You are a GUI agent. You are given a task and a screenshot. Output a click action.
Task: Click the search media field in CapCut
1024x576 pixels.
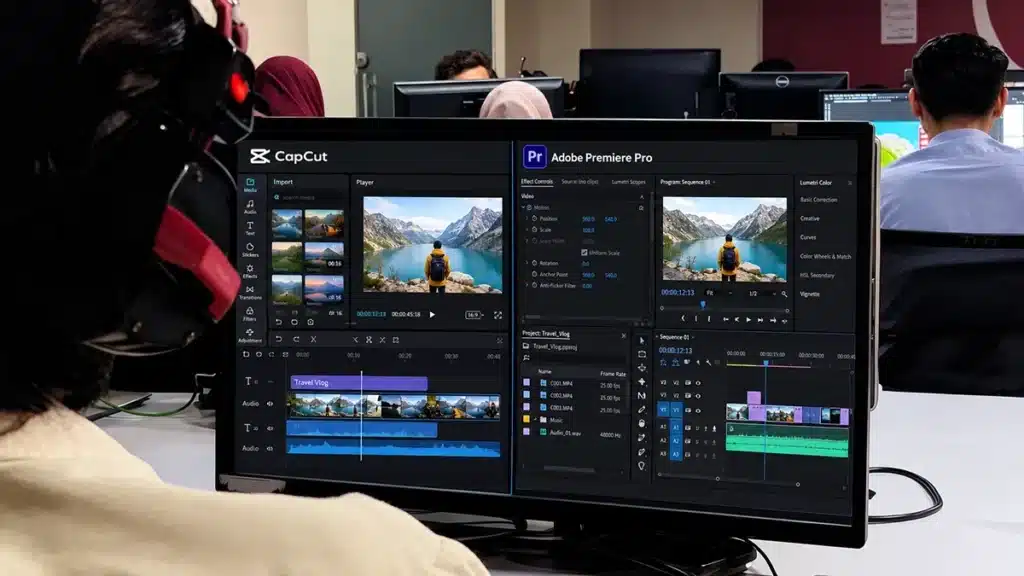pos(310,197)
